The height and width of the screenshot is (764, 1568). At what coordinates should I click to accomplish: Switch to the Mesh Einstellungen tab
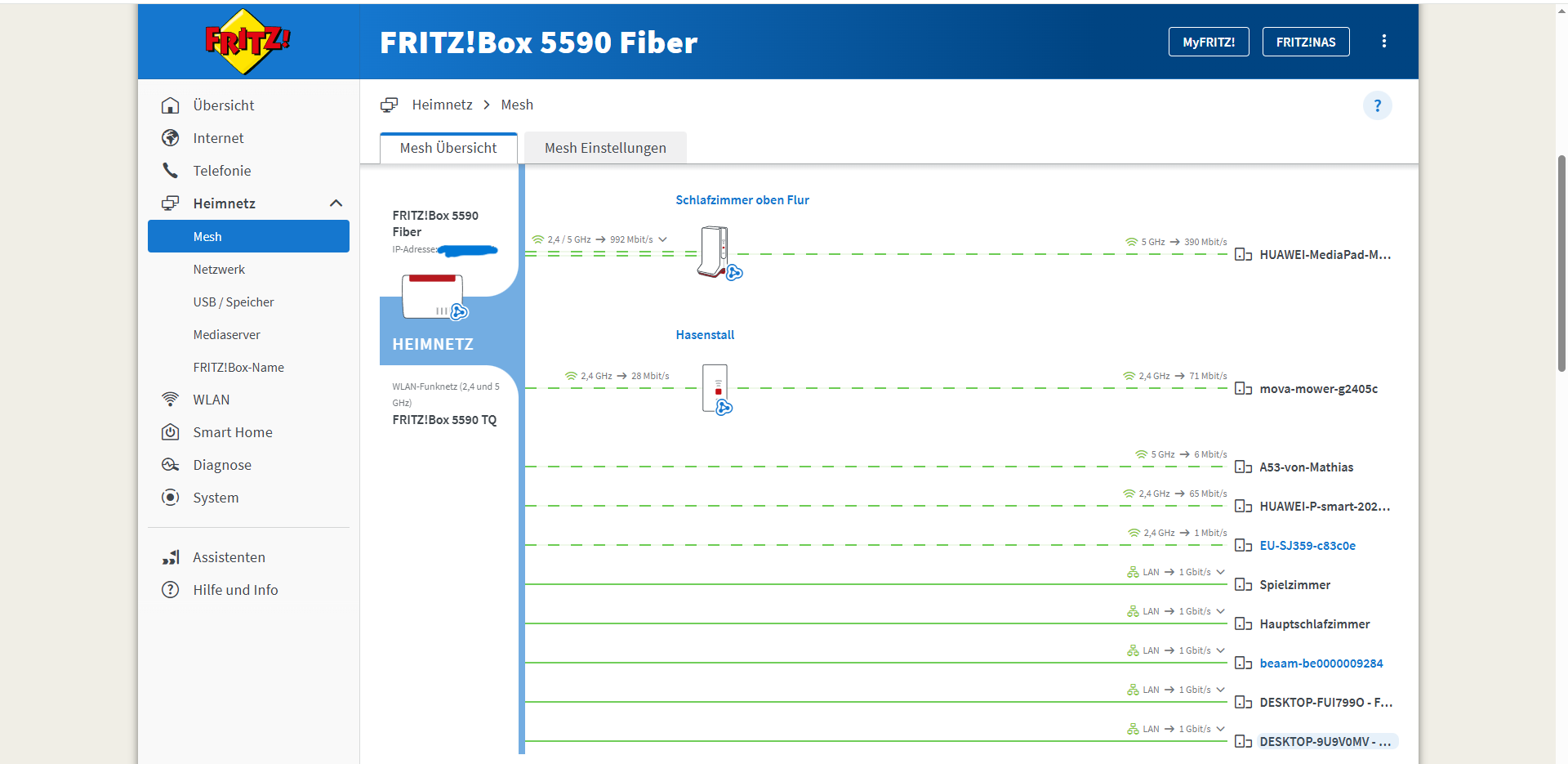point(605,148)
